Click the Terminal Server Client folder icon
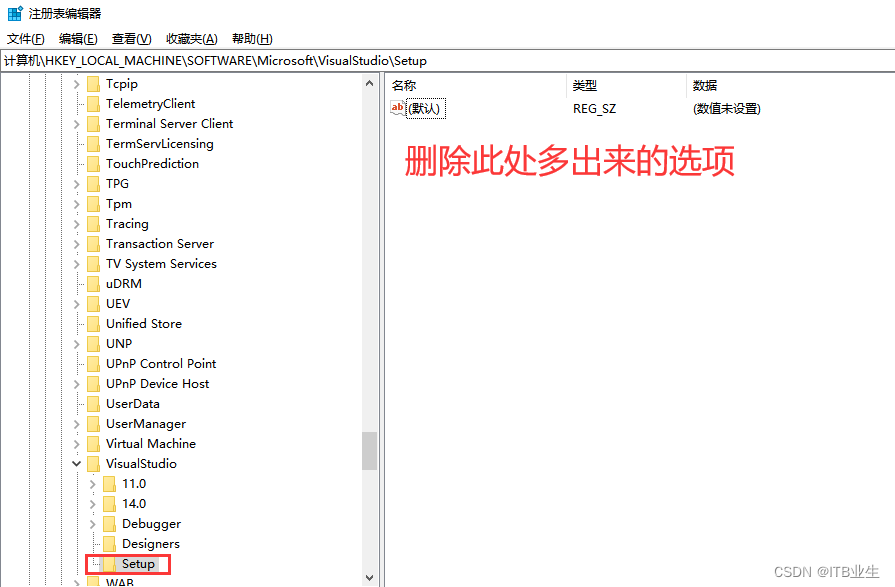The width and height of the screenshot is (895, 587). point(93,124)
